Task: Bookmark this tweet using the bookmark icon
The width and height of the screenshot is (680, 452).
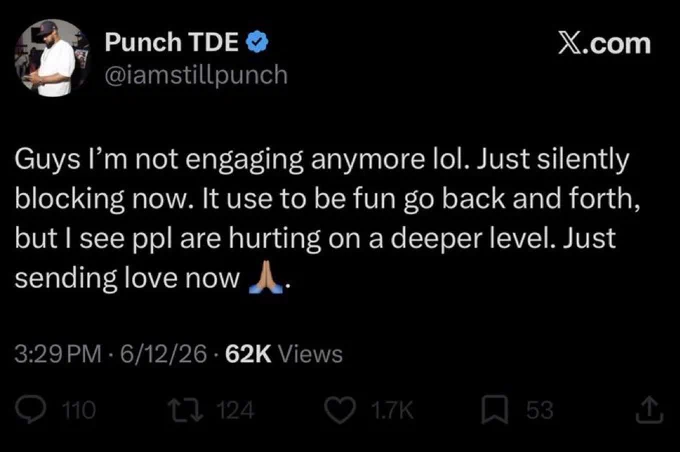Action: 494,410
